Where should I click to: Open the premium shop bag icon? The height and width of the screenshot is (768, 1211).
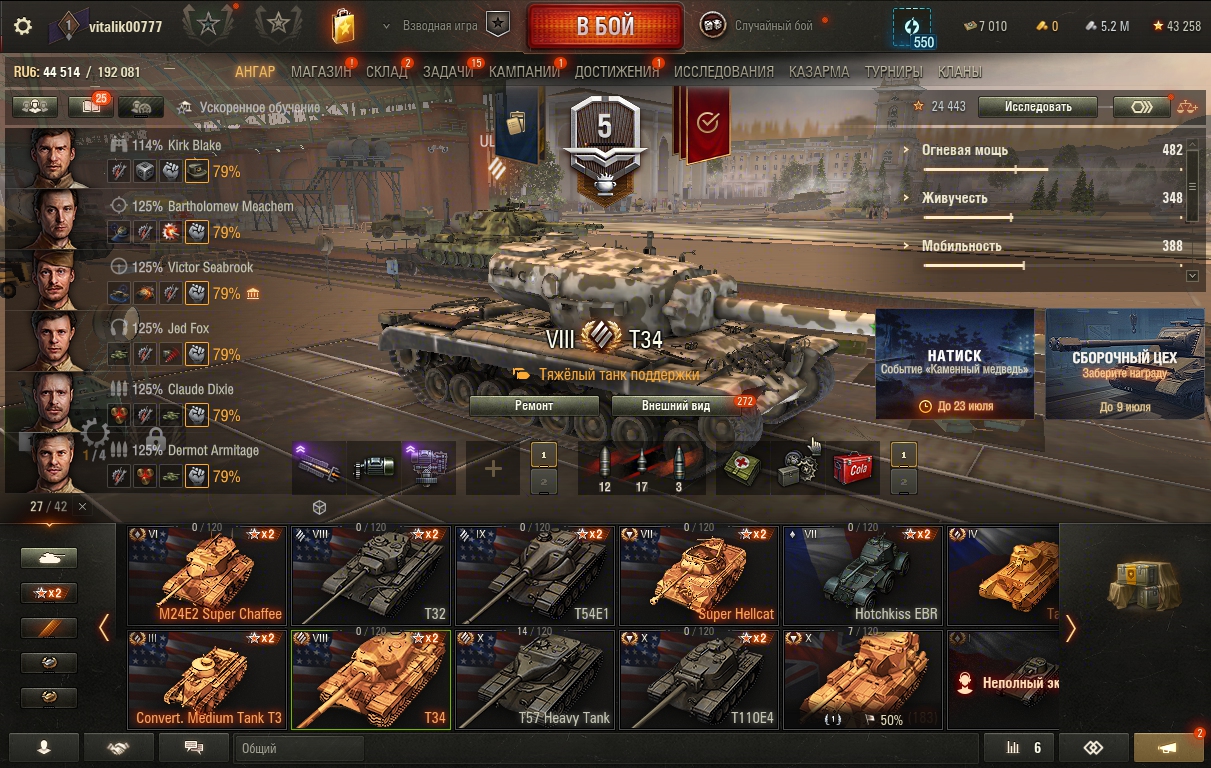pyautogui.click(x=343, y=26)
